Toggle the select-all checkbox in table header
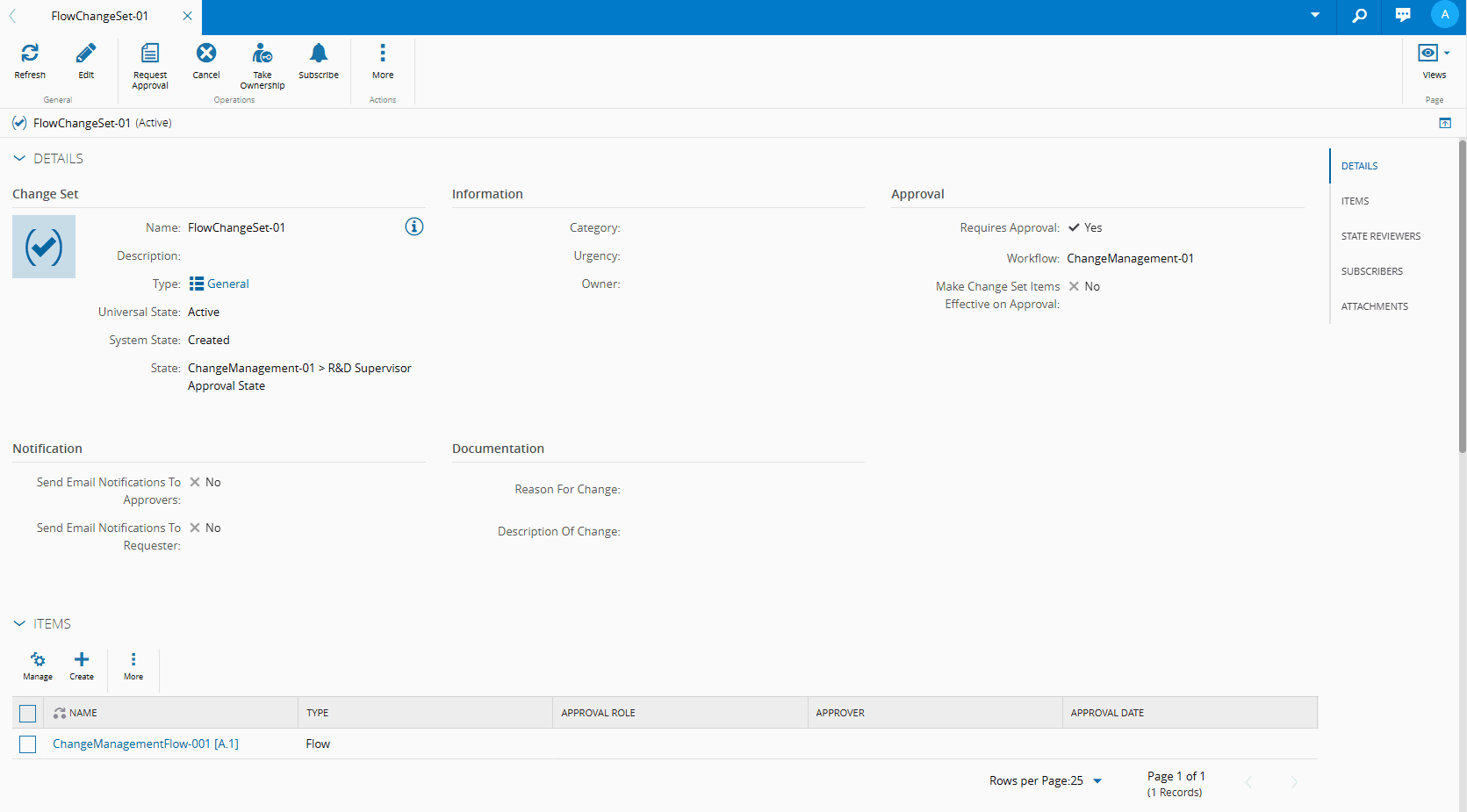The width and height of the screenshot is (1467, 812). pyautogui.click(x=28, y=714)
